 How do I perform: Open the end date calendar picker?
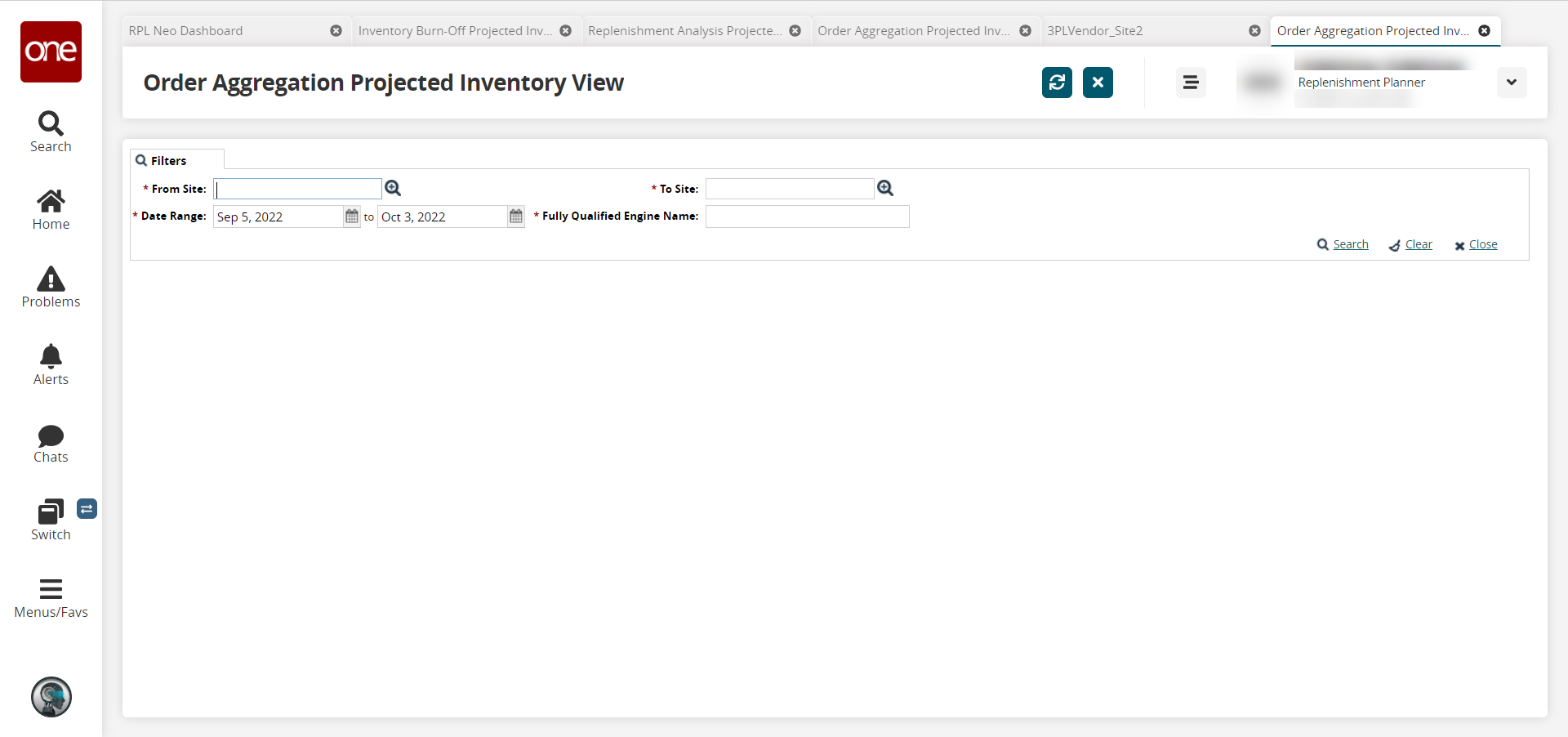coord(516,217)
